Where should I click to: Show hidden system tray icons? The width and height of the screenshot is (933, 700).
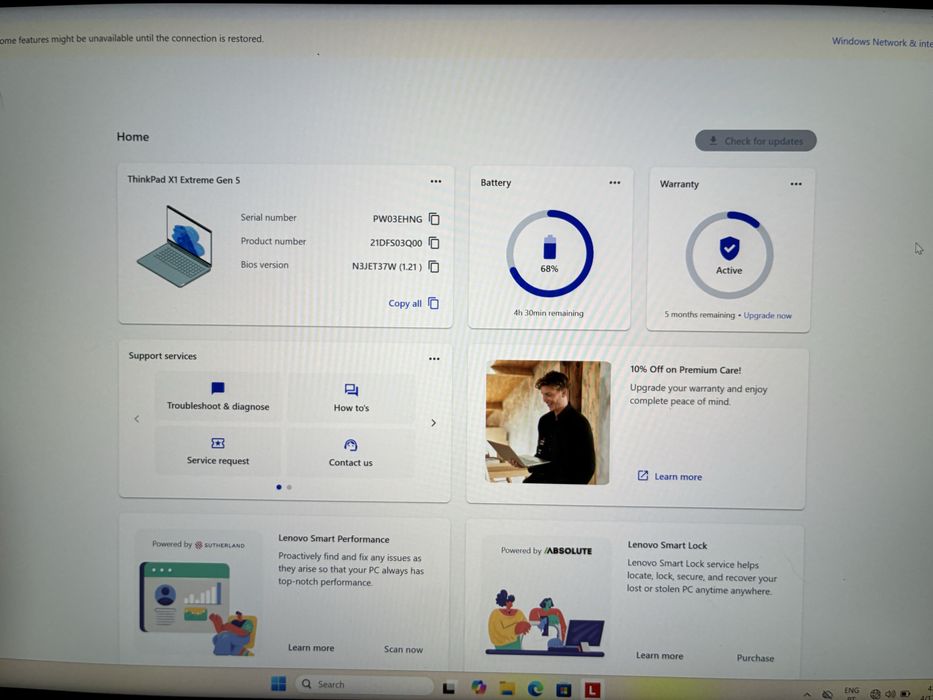[x=807, y=694]
